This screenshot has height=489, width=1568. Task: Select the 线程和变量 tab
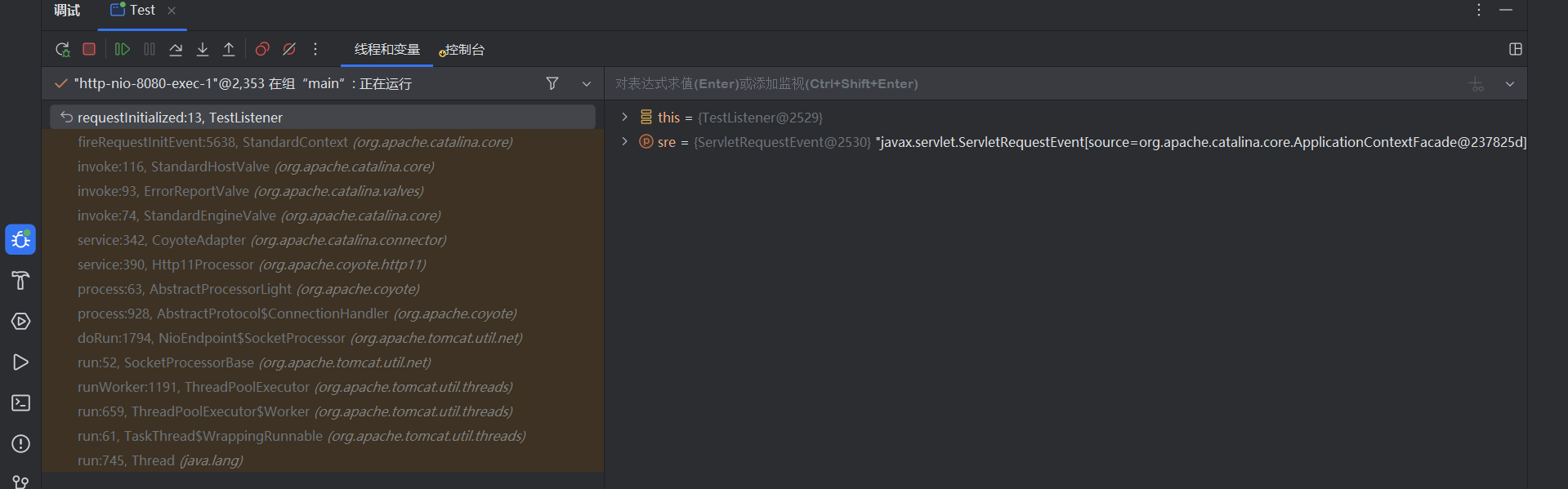(x=386, y=50)
